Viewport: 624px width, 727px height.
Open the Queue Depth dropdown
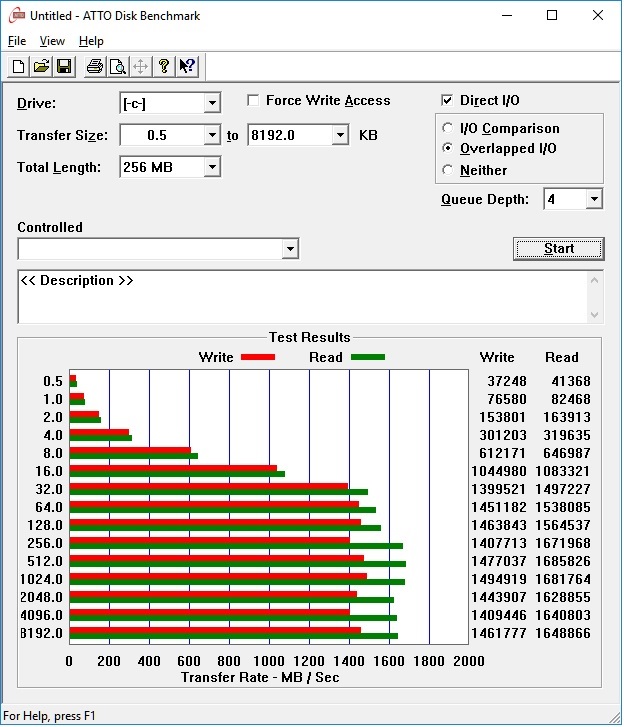594,199
